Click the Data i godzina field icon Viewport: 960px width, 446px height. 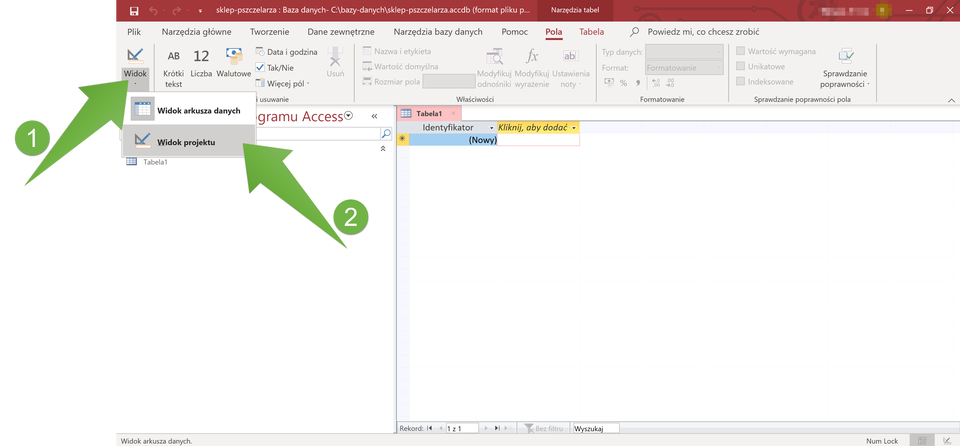point(260,51)
